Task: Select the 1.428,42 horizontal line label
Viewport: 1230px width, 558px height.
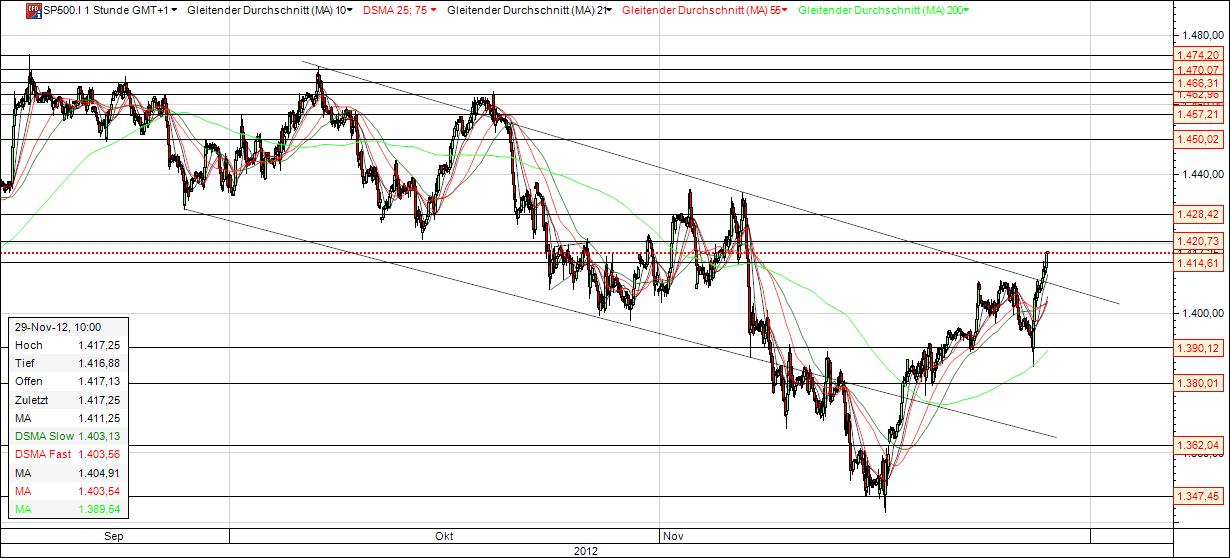Action: click(1199, 214)
